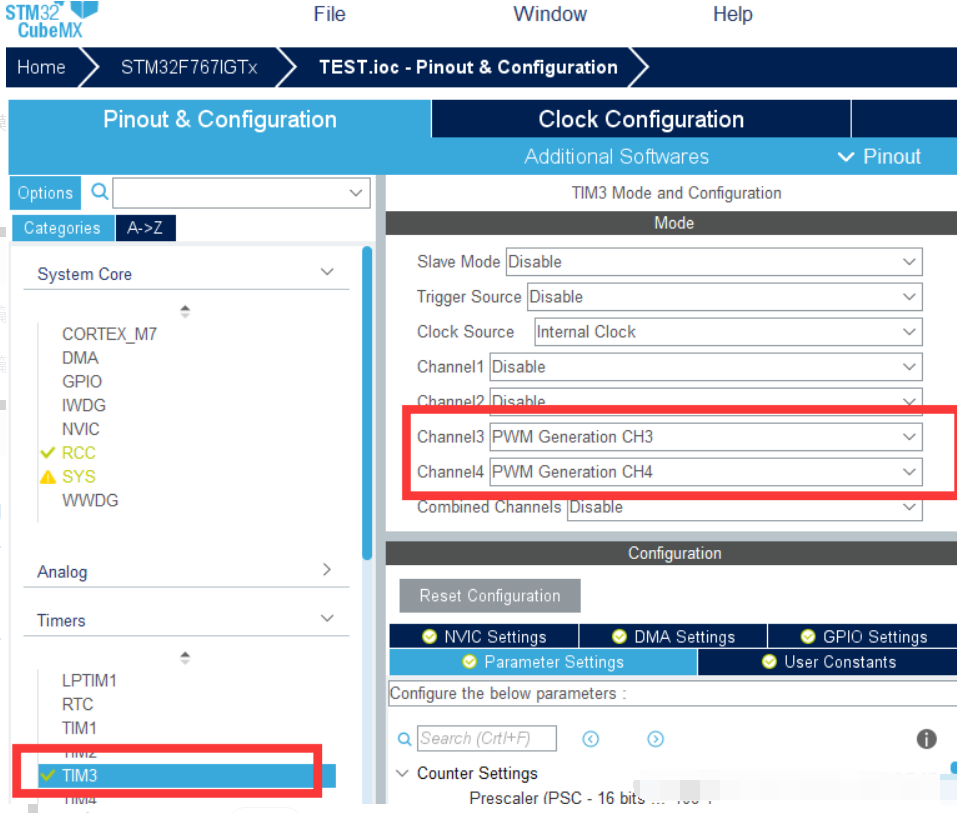The height and width of the screenshot is (813, 957).
Task: Select RTC in Timers list
Action: [x=78, y=704]
